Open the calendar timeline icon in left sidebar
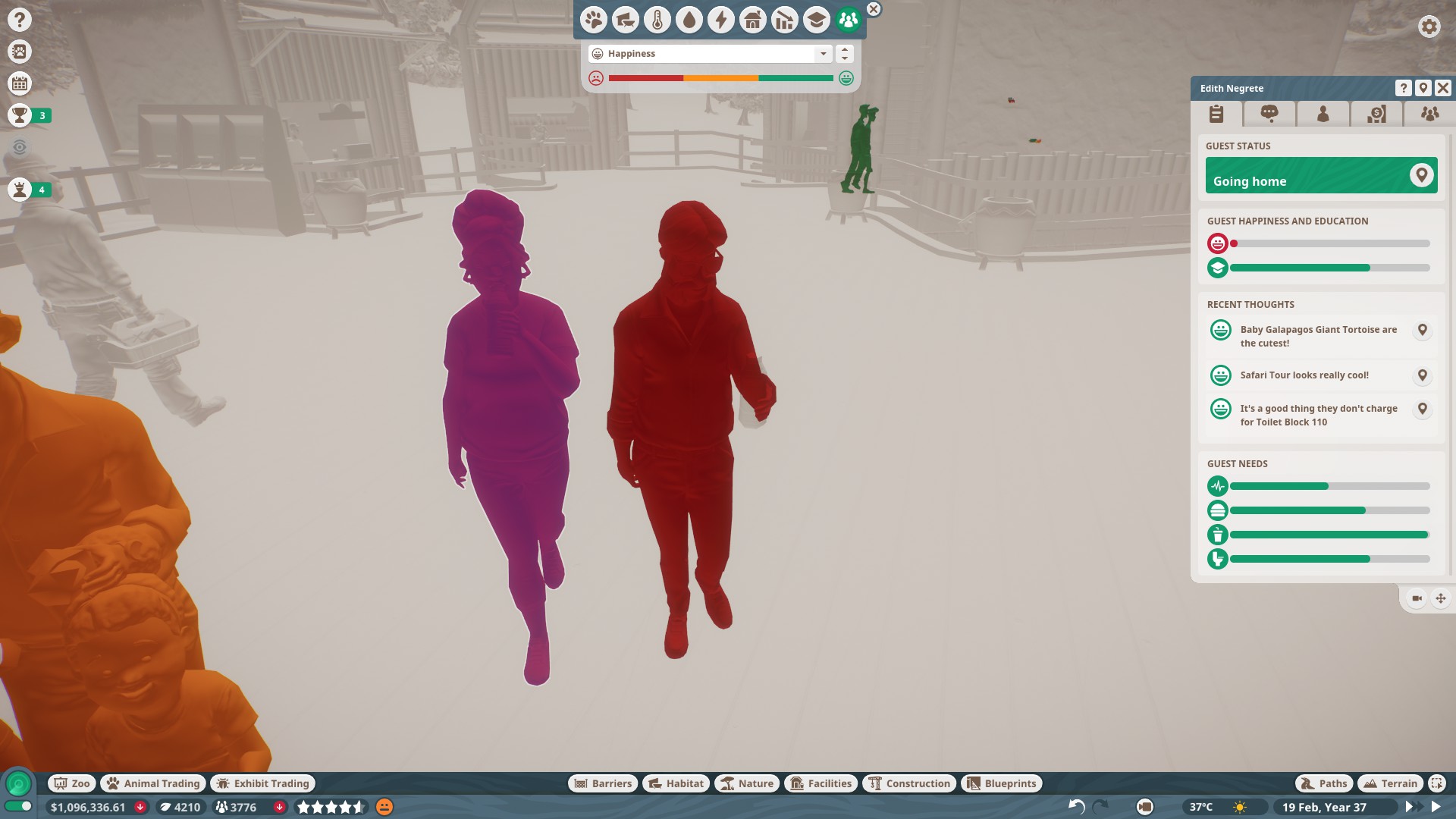Image resolution: width=1456 pixels, height=819 pixels. (20, 83)
